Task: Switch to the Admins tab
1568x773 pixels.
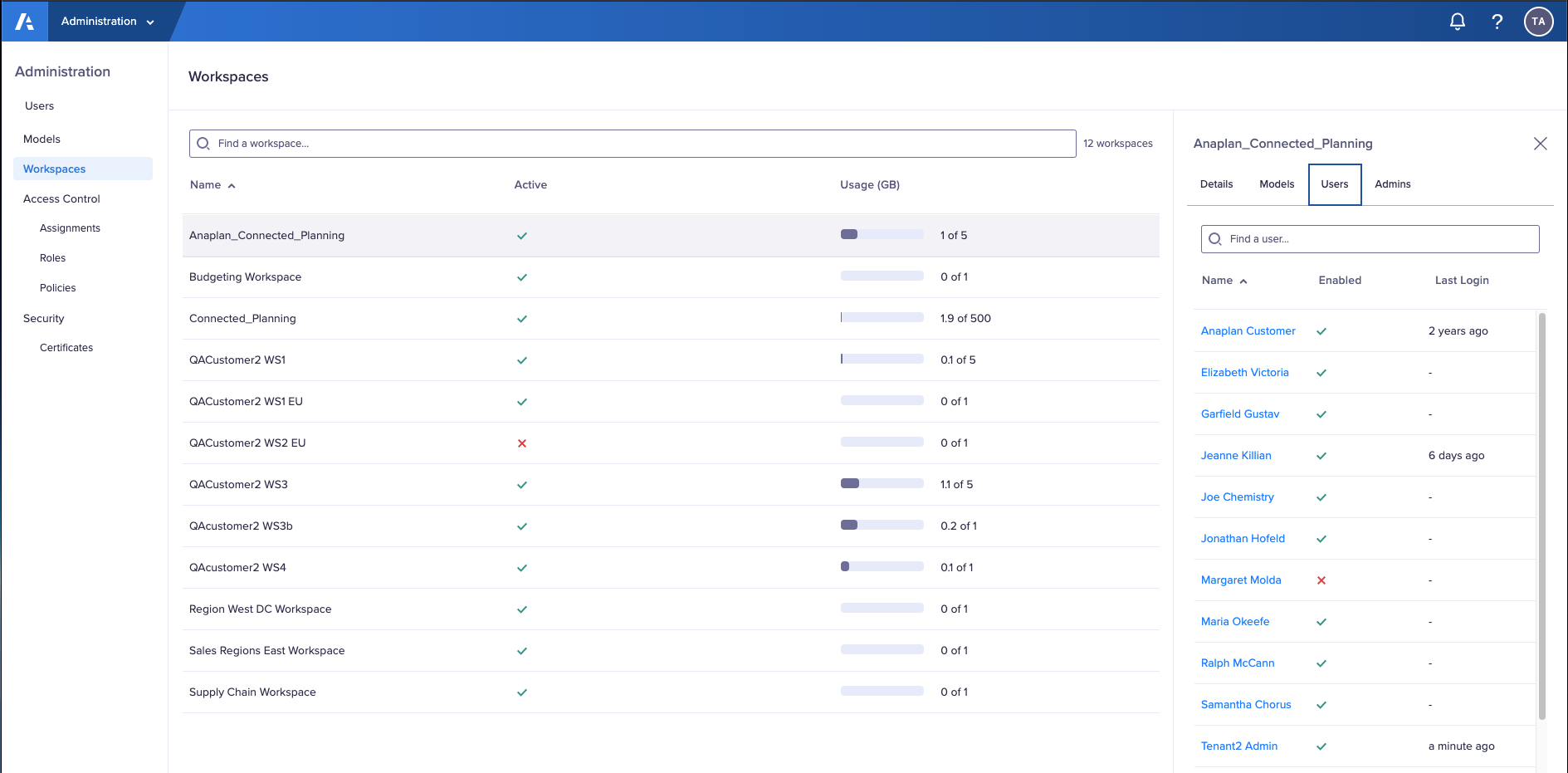Action: coord(1392,184)
